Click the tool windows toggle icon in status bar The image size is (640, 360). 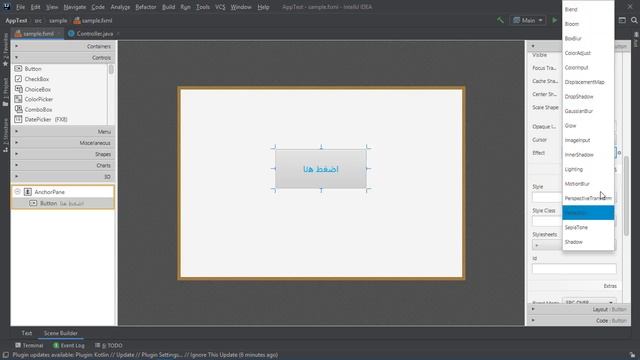(6, 355)
